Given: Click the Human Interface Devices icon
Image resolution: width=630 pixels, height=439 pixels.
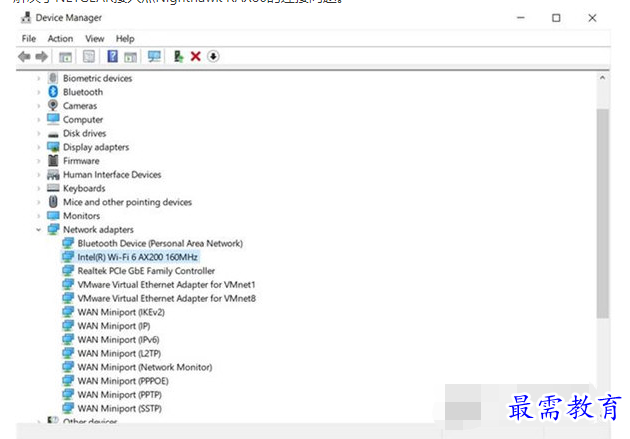Looking at the screenshot, I should coord(53,174).
